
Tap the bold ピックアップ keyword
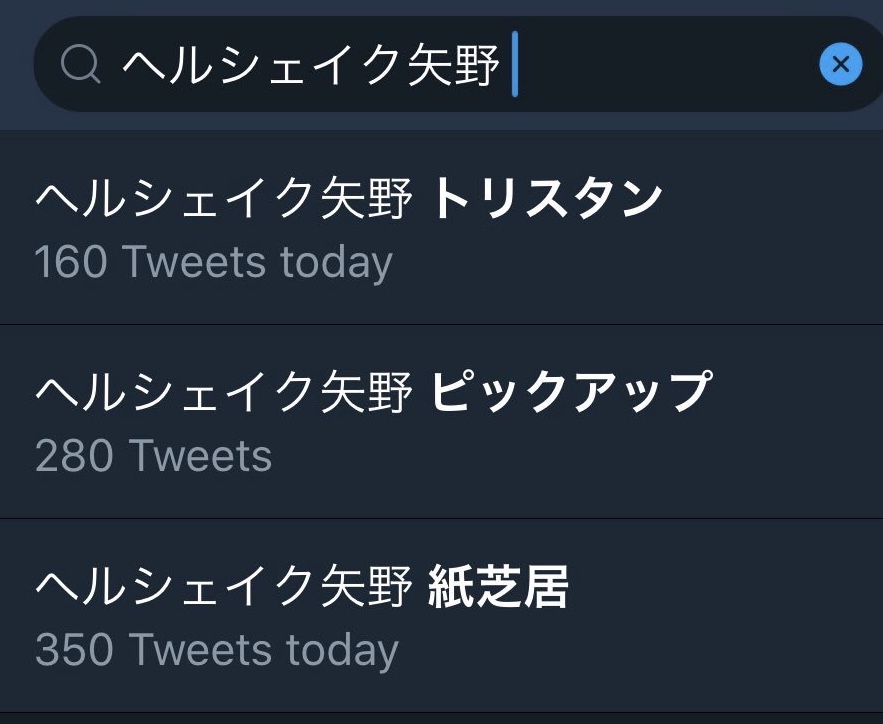[571, 392]
